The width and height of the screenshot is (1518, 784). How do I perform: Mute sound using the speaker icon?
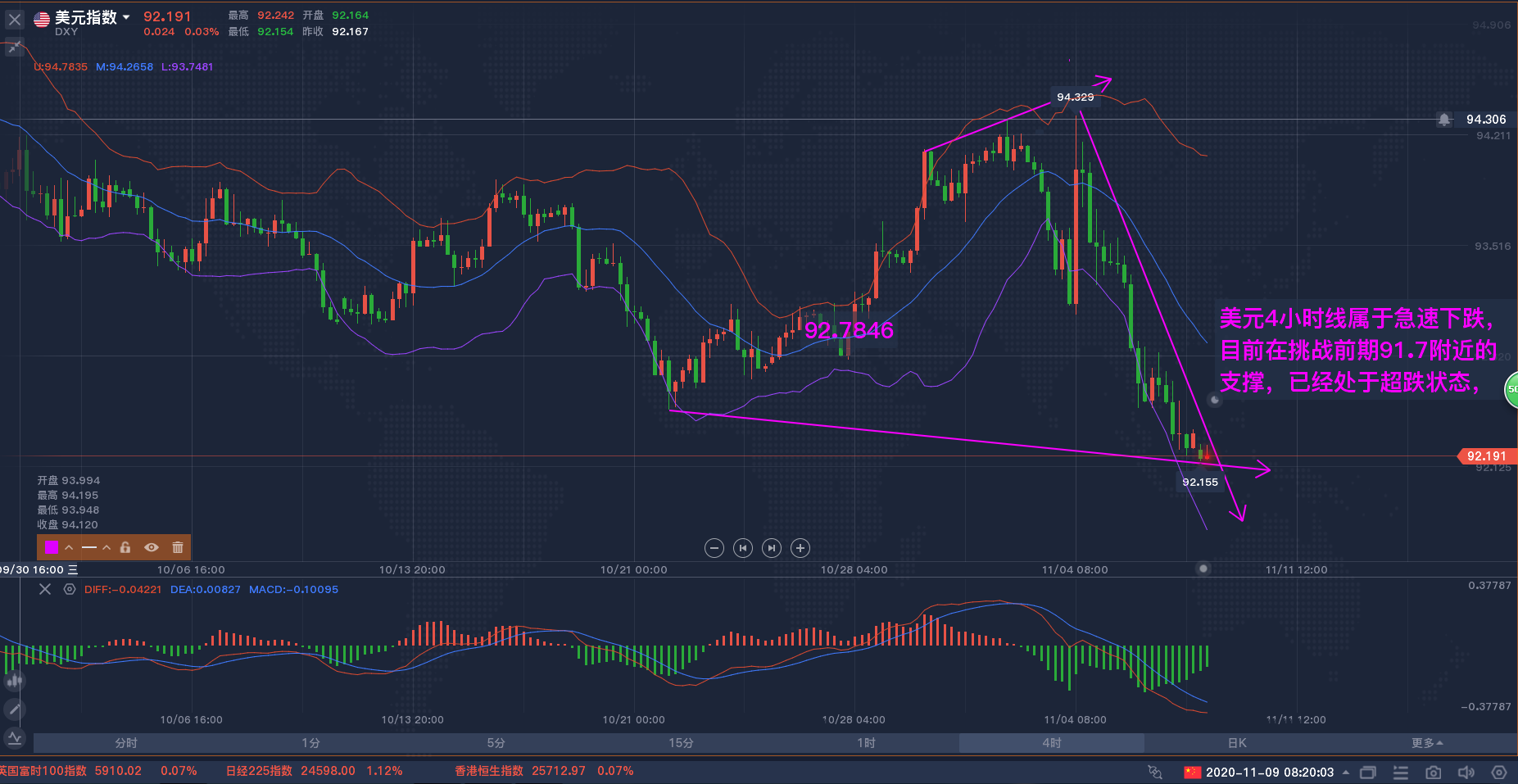(1466, 773)
